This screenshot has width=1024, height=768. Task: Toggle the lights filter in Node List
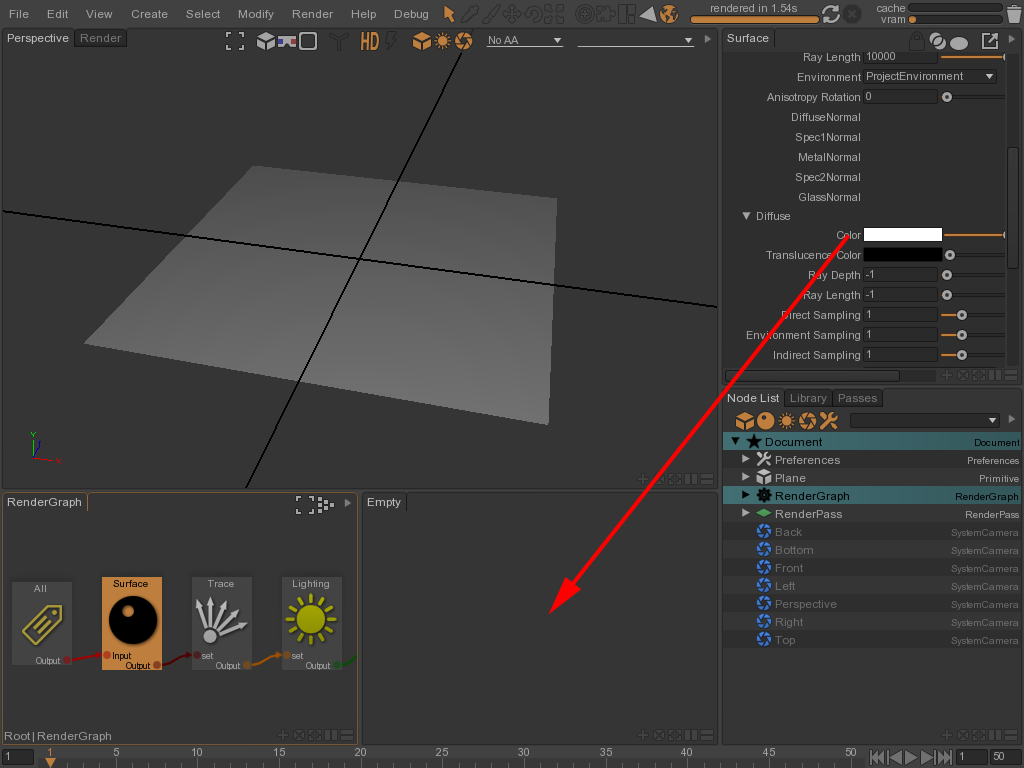(787, 421)
